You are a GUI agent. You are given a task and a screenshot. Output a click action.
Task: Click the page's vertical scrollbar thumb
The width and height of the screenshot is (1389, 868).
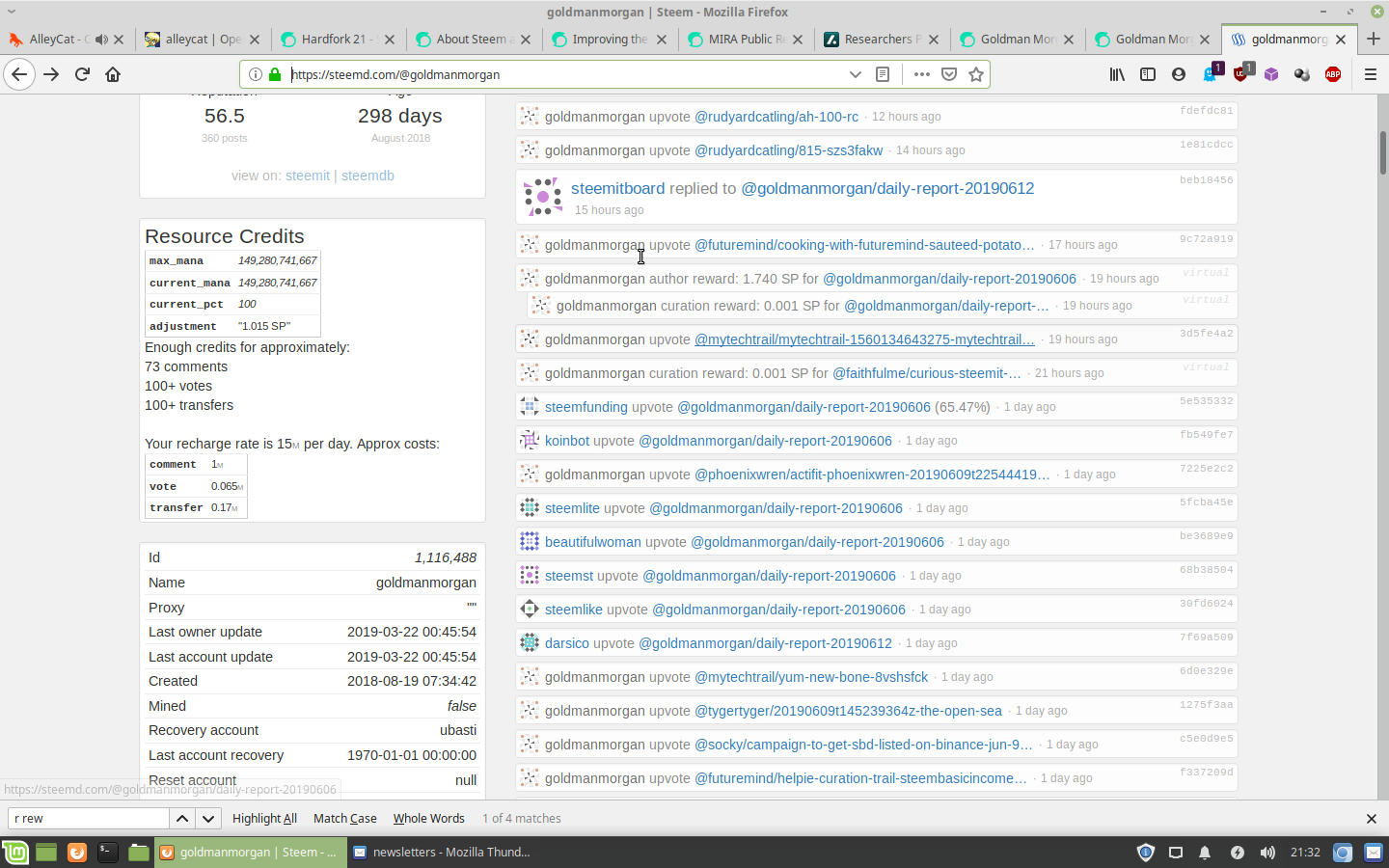1382,152
